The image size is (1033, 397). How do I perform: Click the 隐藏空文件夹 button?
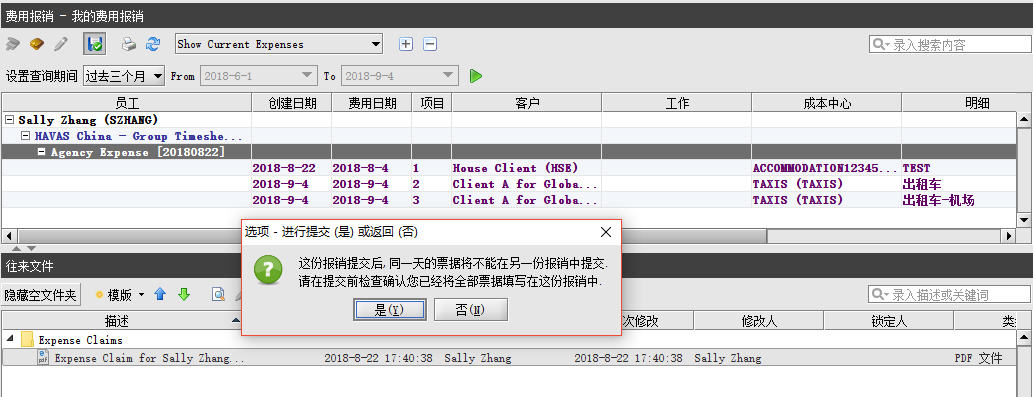click(41, 294)
